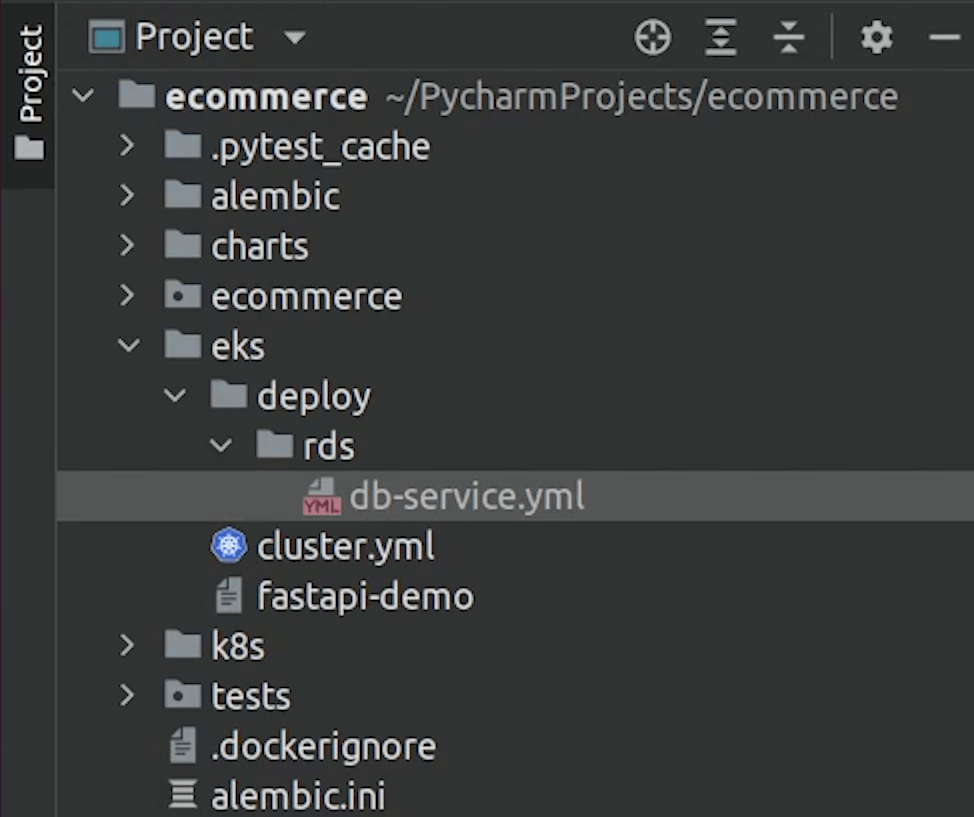The height and width of the screenshot is (817, 974).
Task: Click the Expand All toolbar icon
Action: pyautogui.click(x=720, y=39)
